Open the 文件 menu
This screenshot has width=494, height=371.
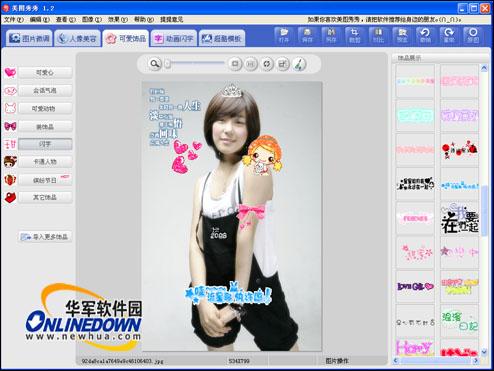tap(14, 20)
